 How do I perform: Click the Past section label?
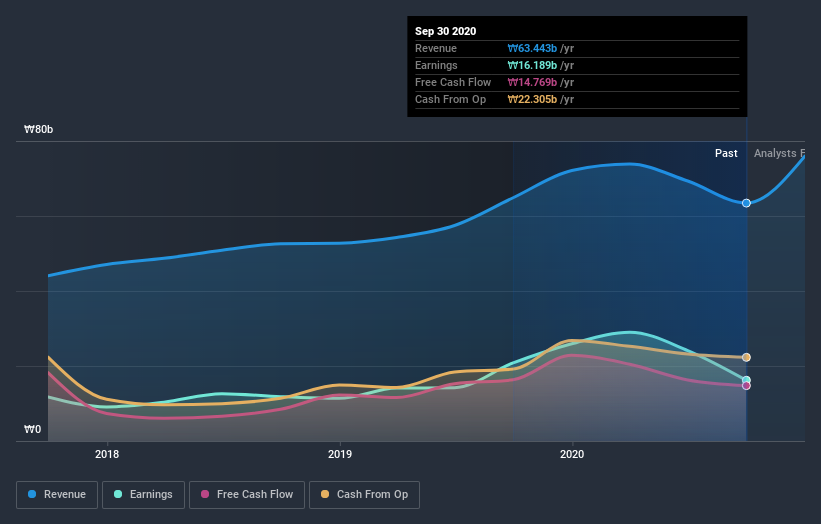(x=726, y=153)
